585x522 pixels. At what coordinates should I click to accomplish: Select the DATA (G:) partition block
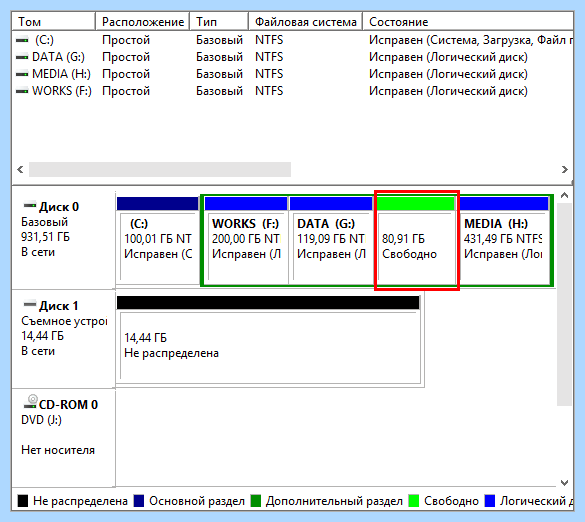pyautogui.click(x=331, y=241)
